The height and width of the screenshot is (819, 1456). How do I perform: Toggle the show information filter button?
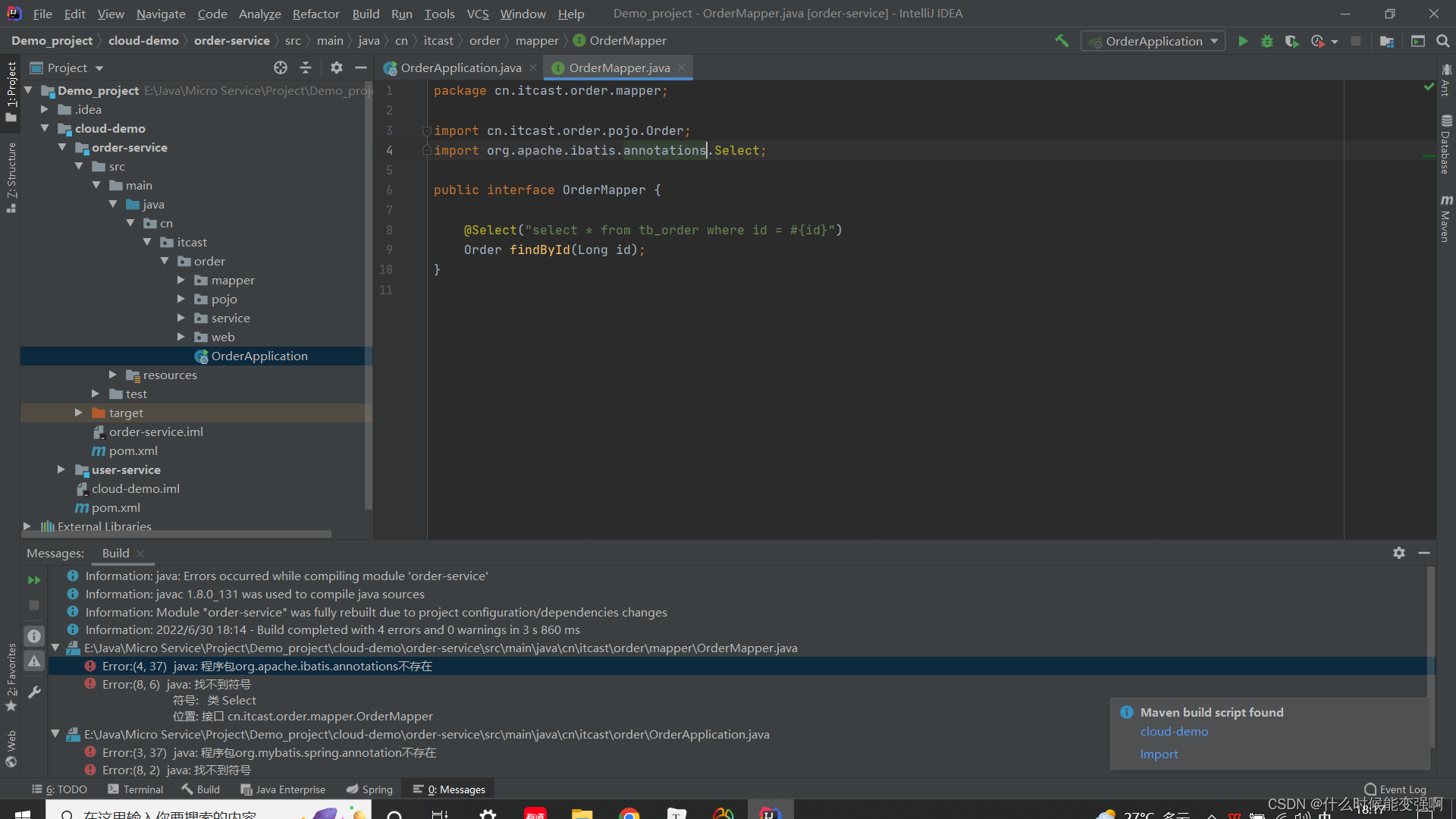(x=34, y=636)
